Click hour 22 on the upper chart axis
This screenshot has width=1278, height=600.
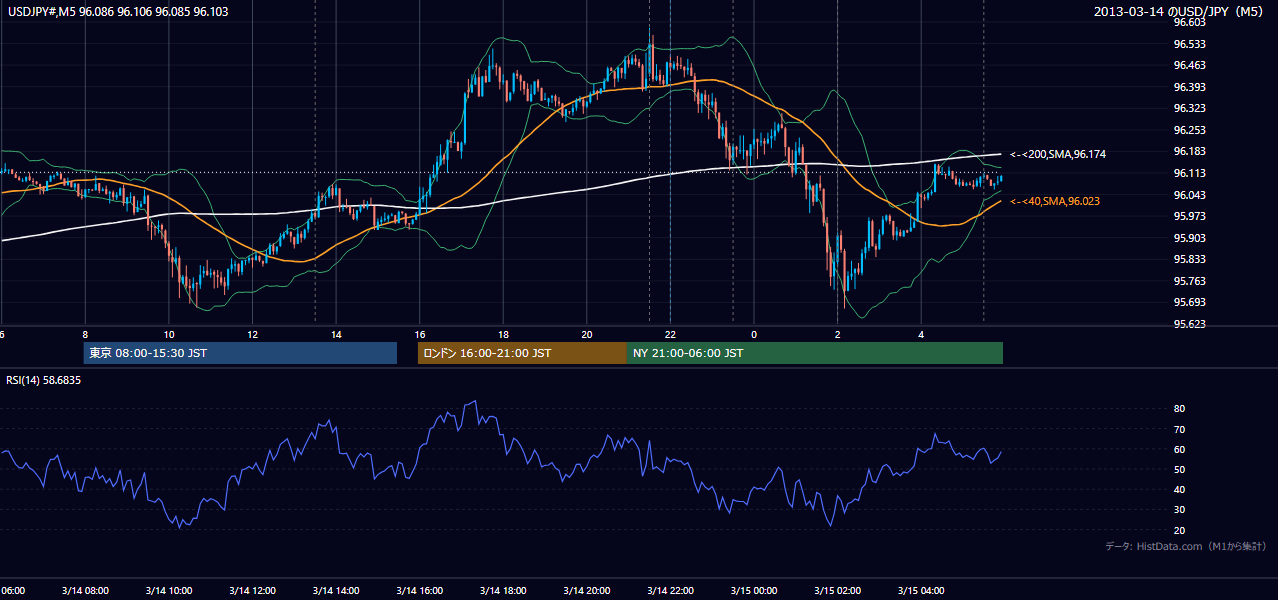click(x=670, y=334)
